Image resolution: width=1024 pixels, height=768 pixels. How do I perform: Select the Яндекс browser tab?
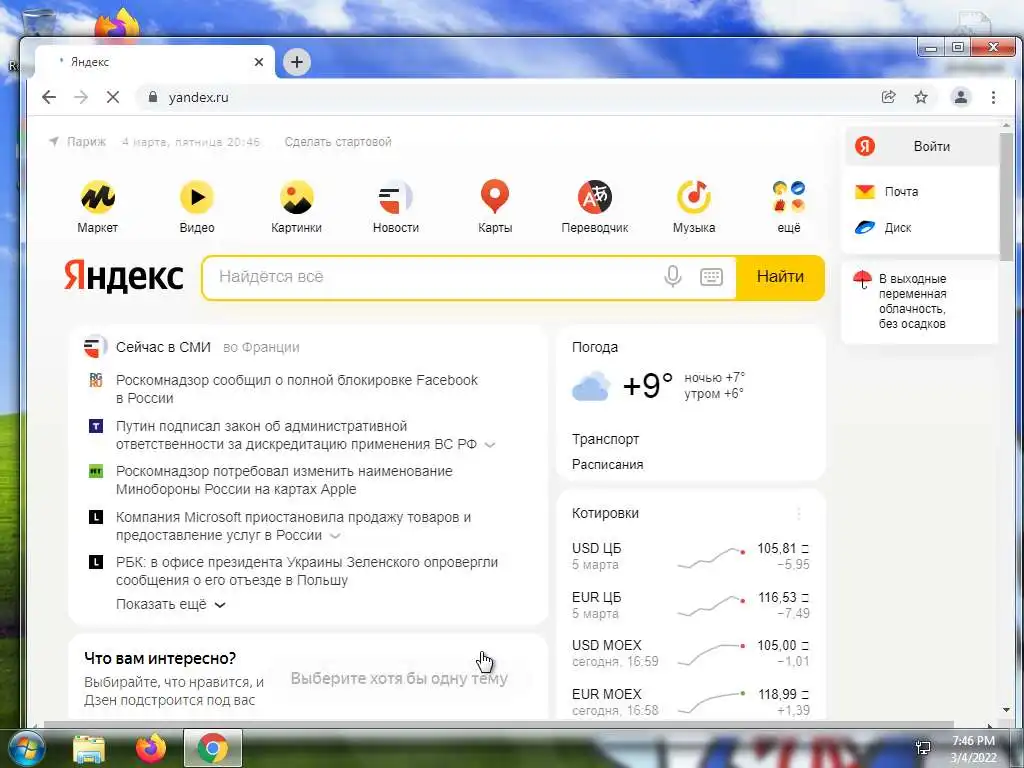[153, 62]
